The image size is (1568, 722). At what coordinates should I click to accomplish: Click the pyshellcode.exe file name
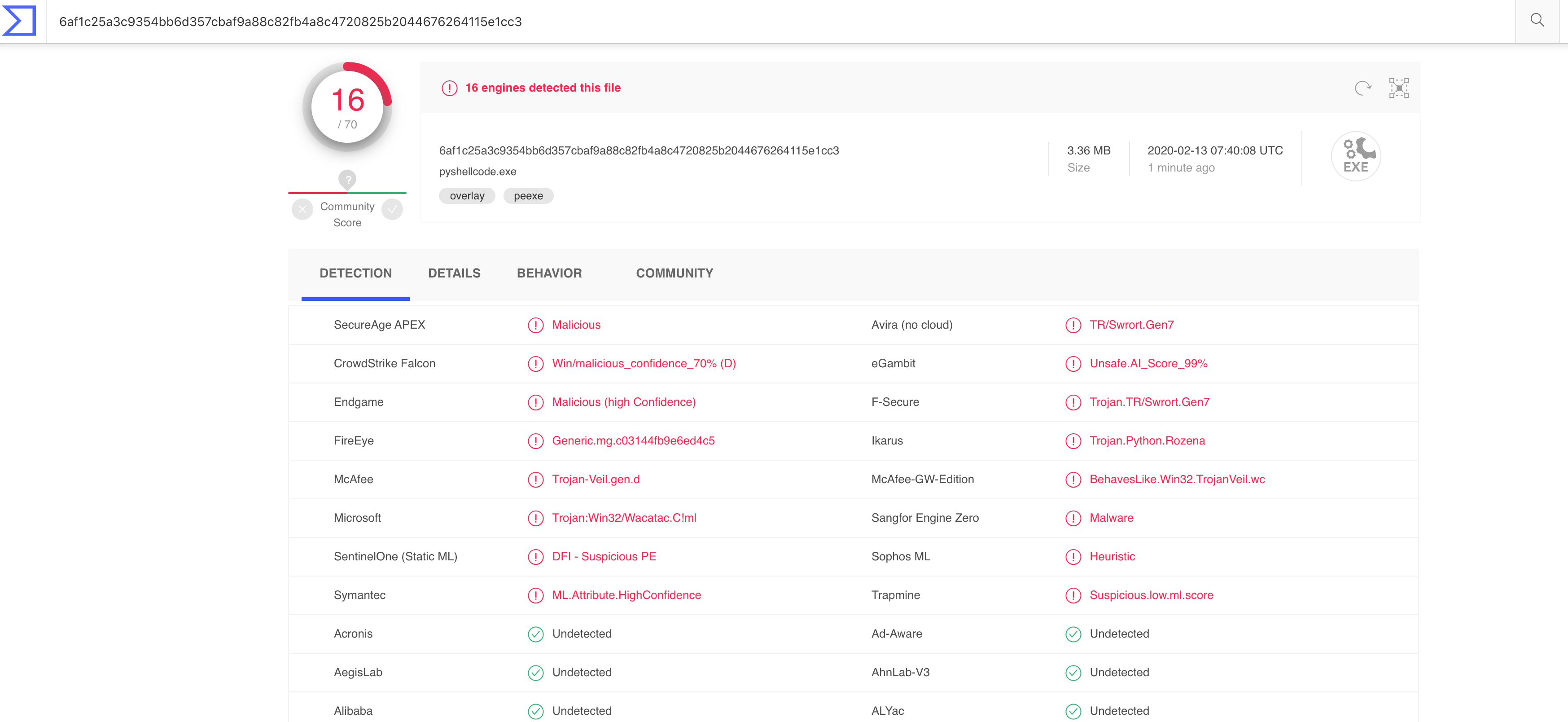478,172
